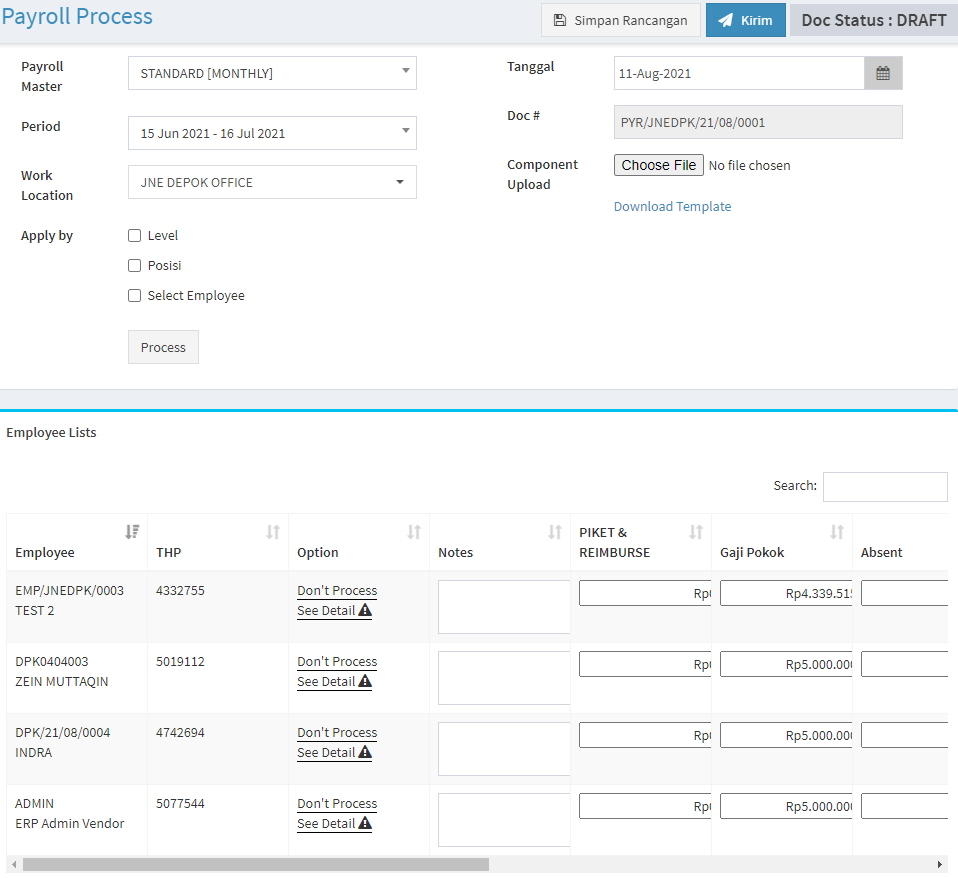Sort the Notes column

[x=555, y=532]
